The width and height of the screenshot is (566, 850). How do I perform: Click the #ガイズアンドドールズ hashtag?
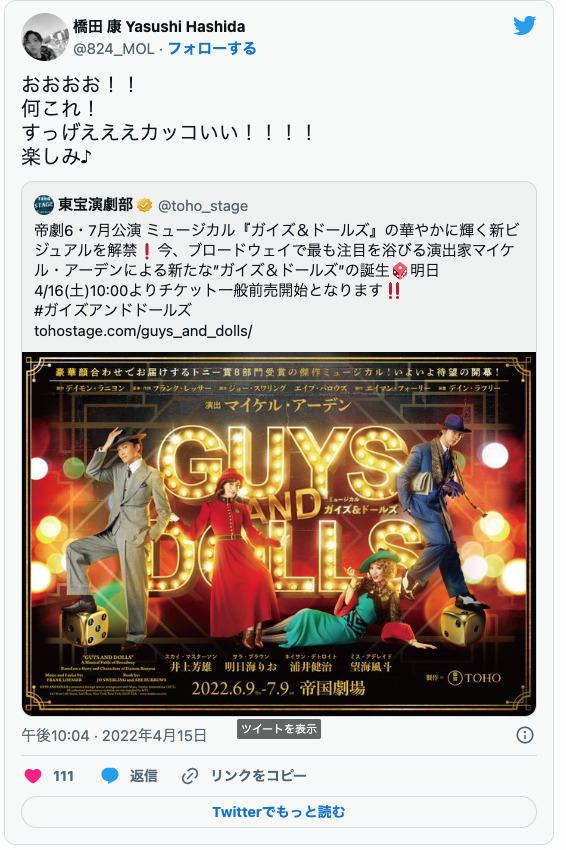(113, 310)
